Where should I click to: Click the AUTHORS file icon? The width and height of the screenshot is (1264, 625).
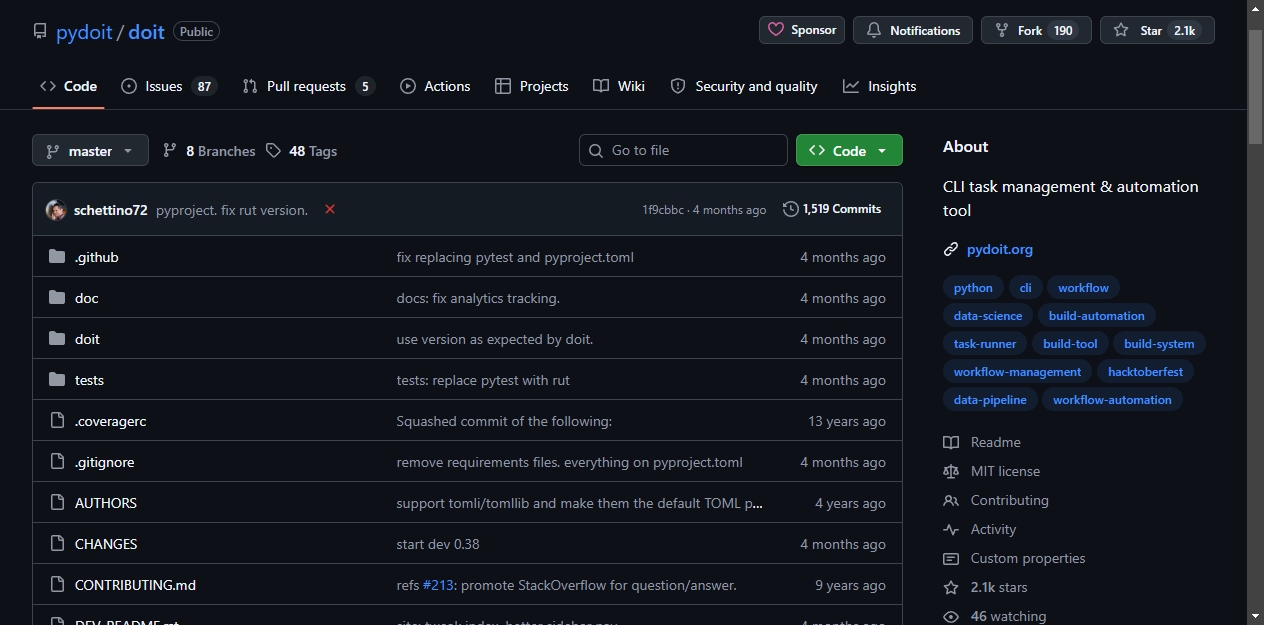(57, 503)
